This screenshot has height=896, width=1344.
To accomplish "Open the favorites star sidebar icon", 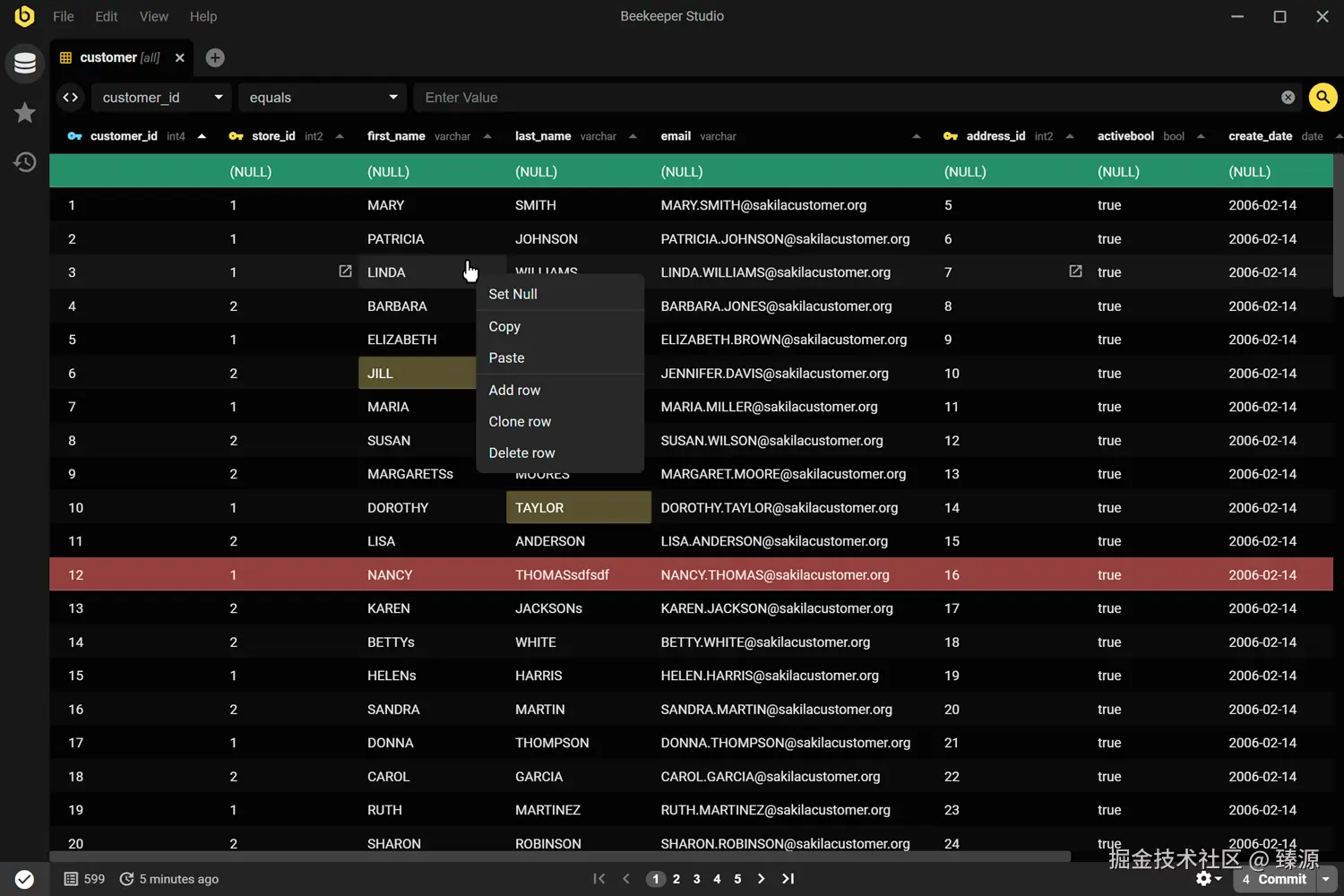I will (x=25, y=113).
